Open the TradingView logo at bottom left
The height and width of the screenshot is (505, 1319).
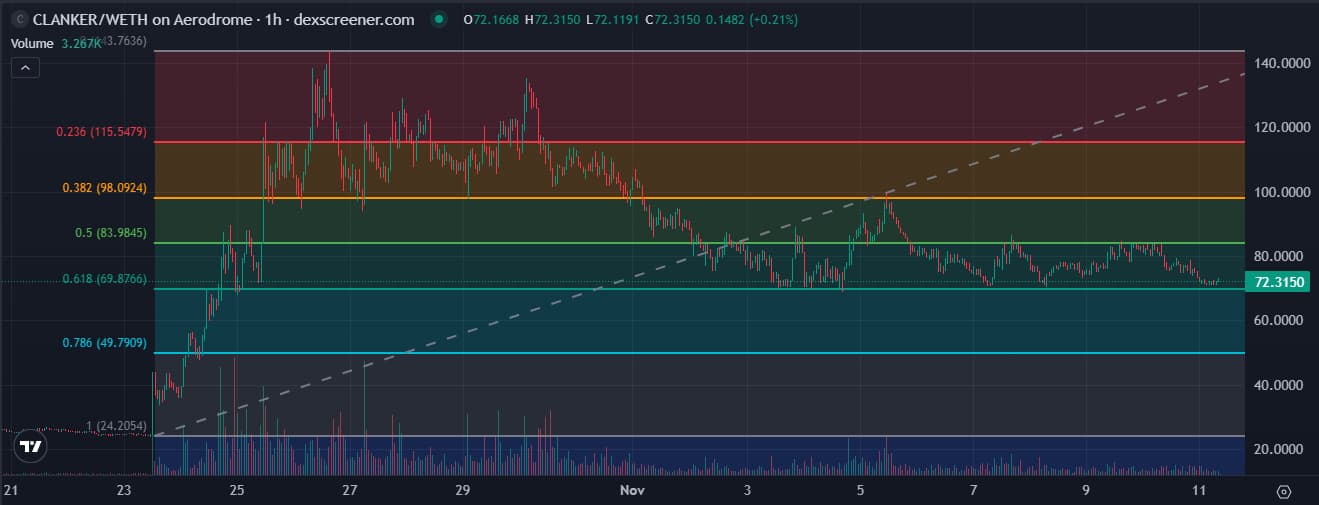(31, 447)
